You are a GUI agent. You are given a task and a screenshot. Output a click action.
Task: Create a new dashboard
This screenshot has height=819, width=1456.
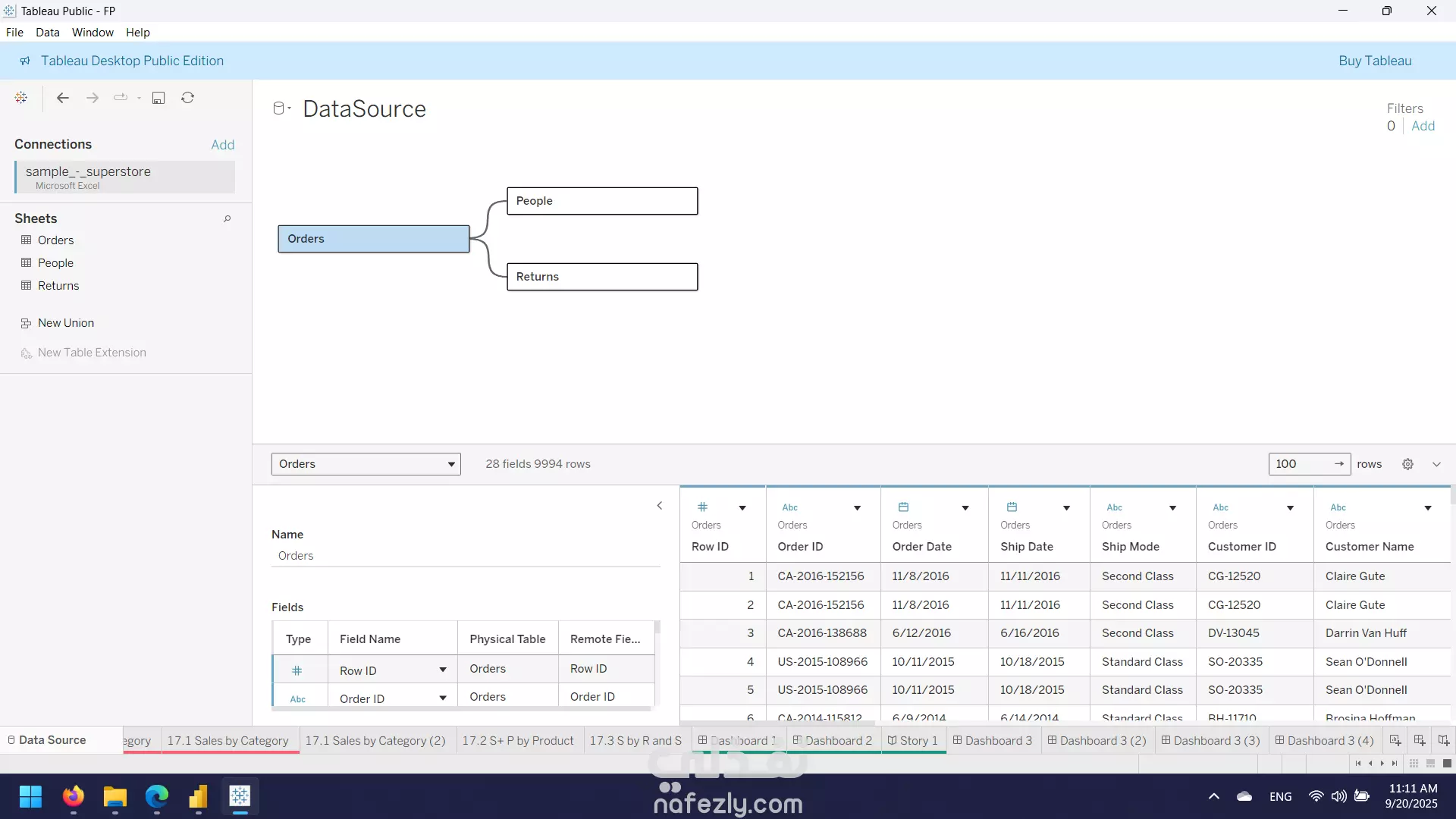pyautogui.click(x=1420, y=740)
